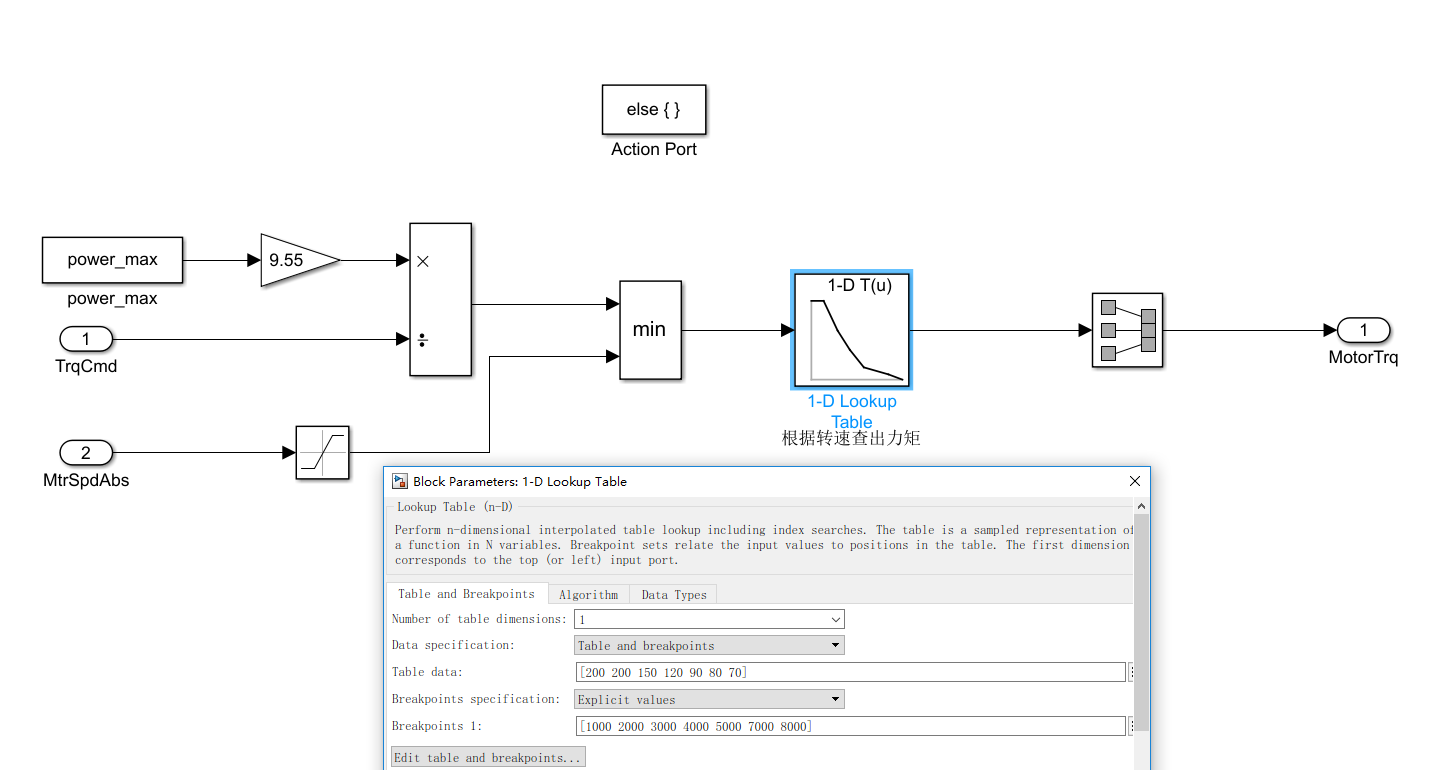Click the bus selector block before MotorTrq

(x=1127, y=330)
